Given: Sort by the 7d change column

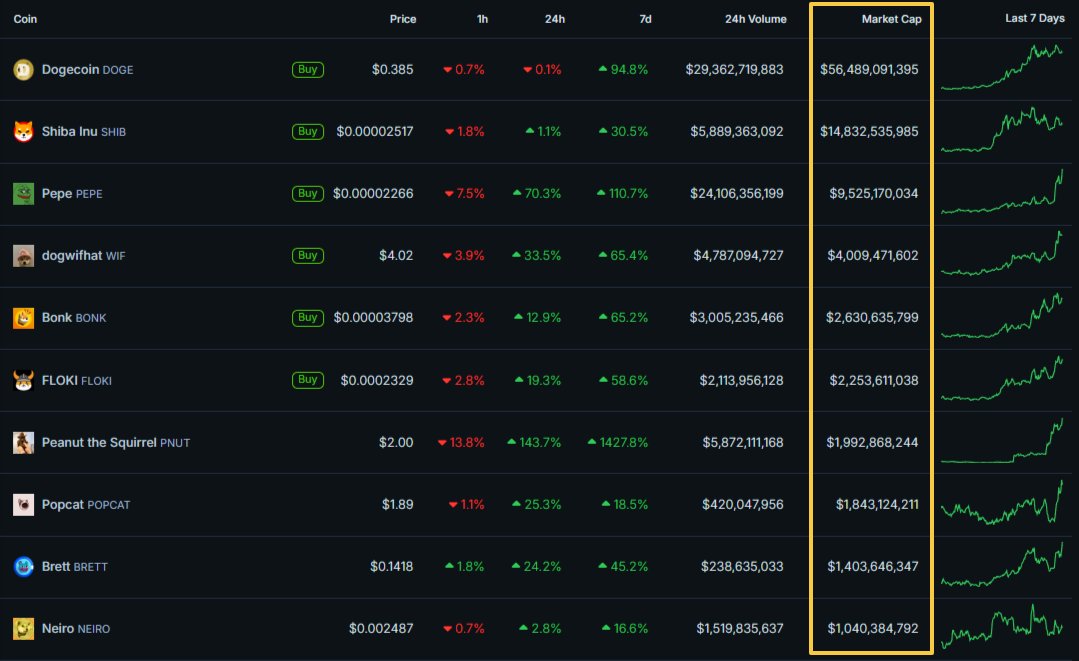Looking at the screenshot, I should pyautogui.click(x=644, y=19).
